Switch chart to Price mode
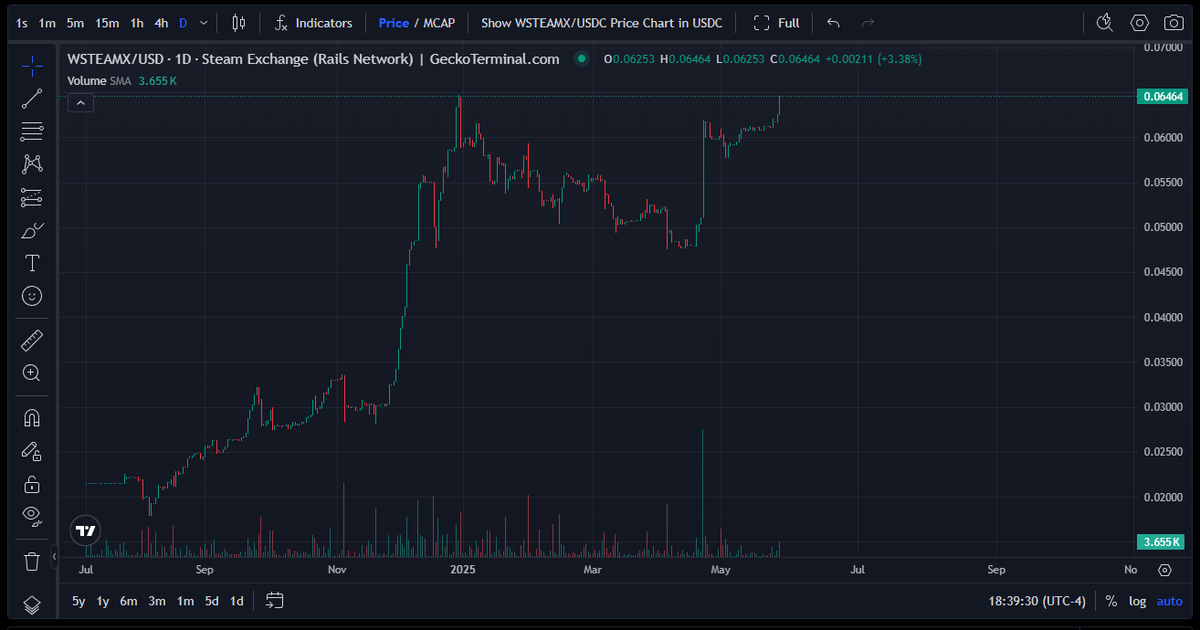The image size is (1200, 630). coord(394,23)
